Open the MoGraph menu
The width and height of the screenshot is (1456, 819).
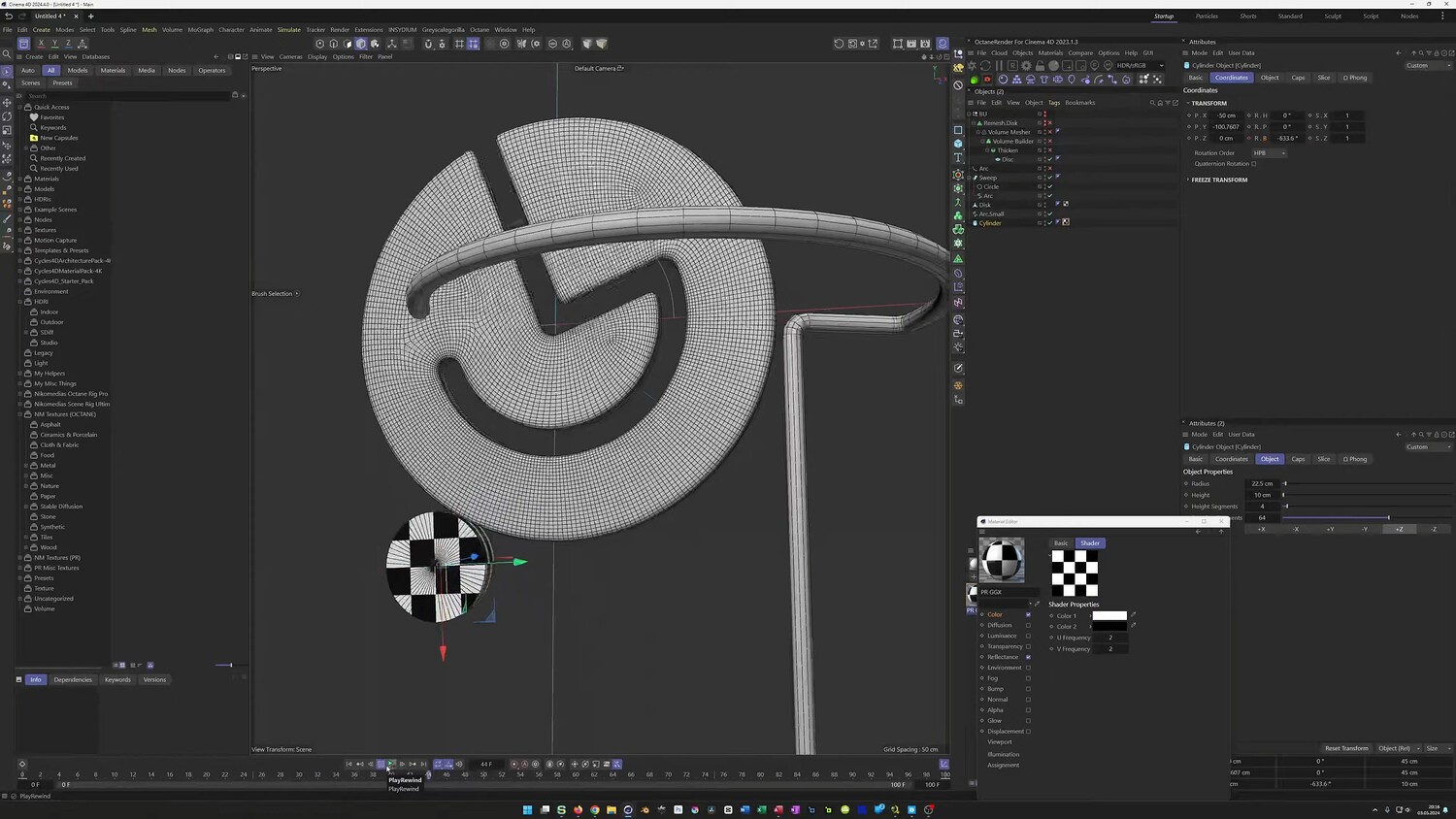click(x=200, y=30)
